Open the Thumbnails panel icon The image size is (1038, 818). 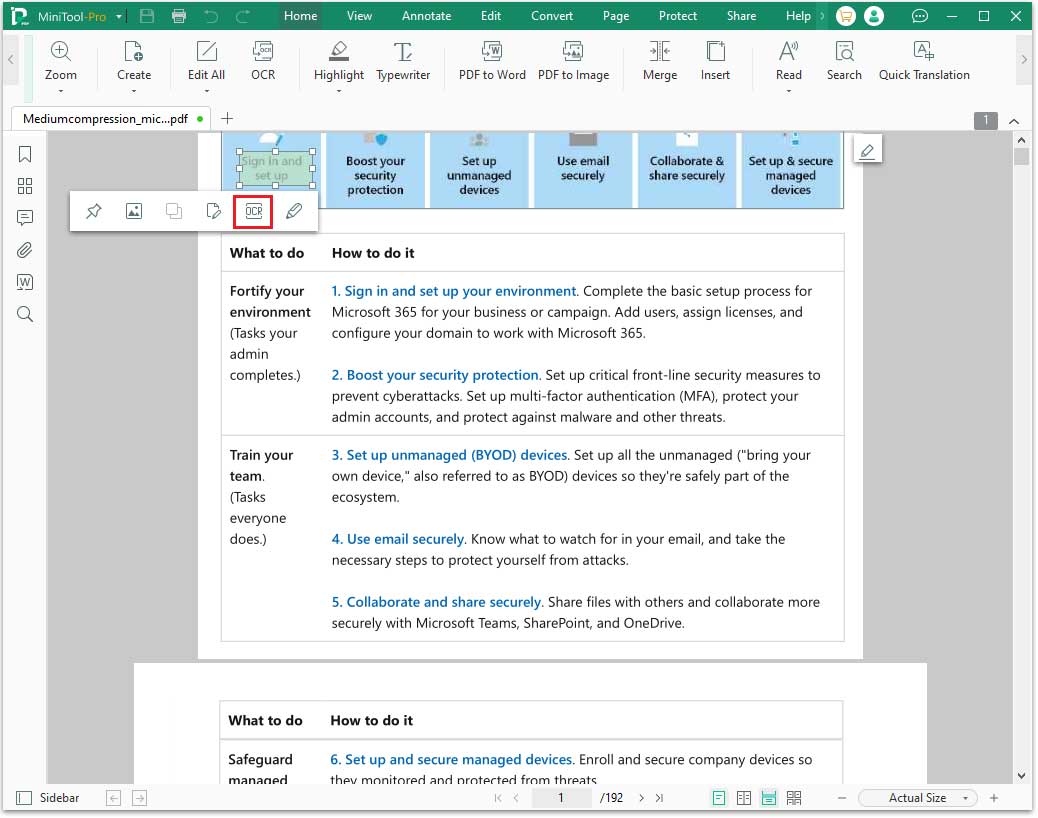pos(25,186)
